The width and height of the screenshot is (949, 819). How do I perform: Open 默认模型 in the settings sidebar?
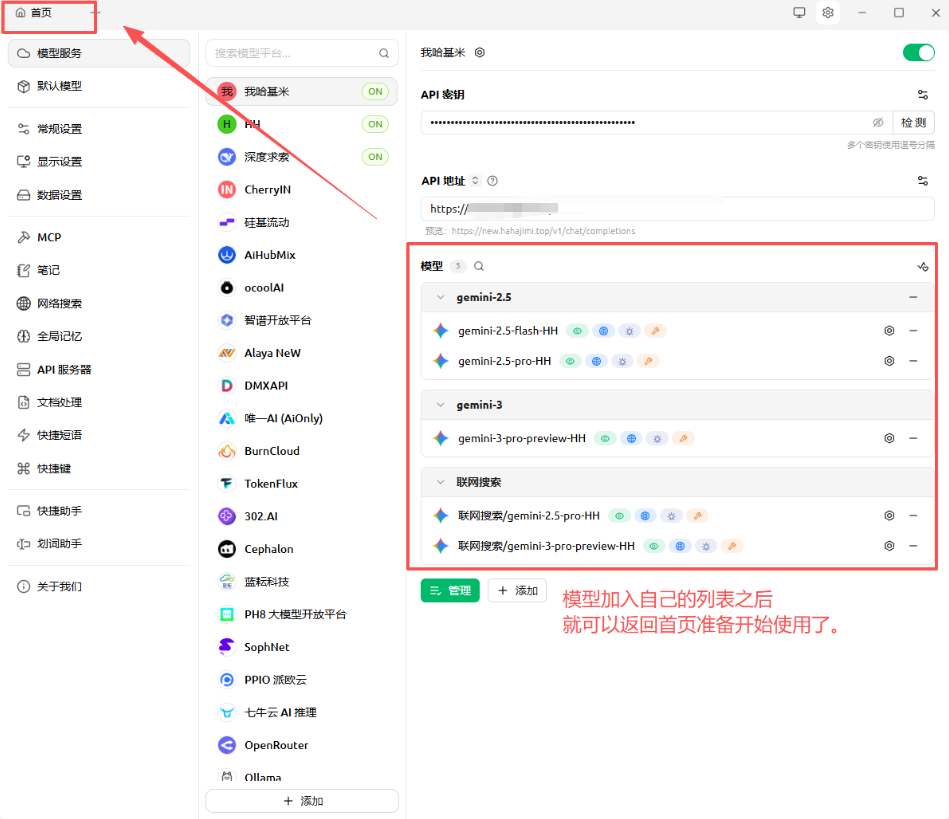pyautogui.click(x=60, y=86)
